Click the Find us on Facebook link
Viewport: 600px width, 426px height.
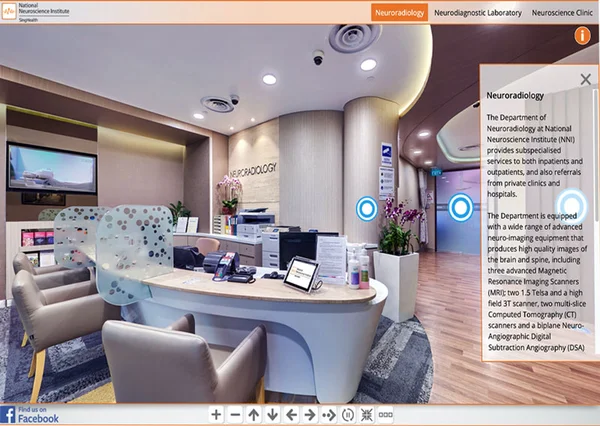click(x=30, y=414)
